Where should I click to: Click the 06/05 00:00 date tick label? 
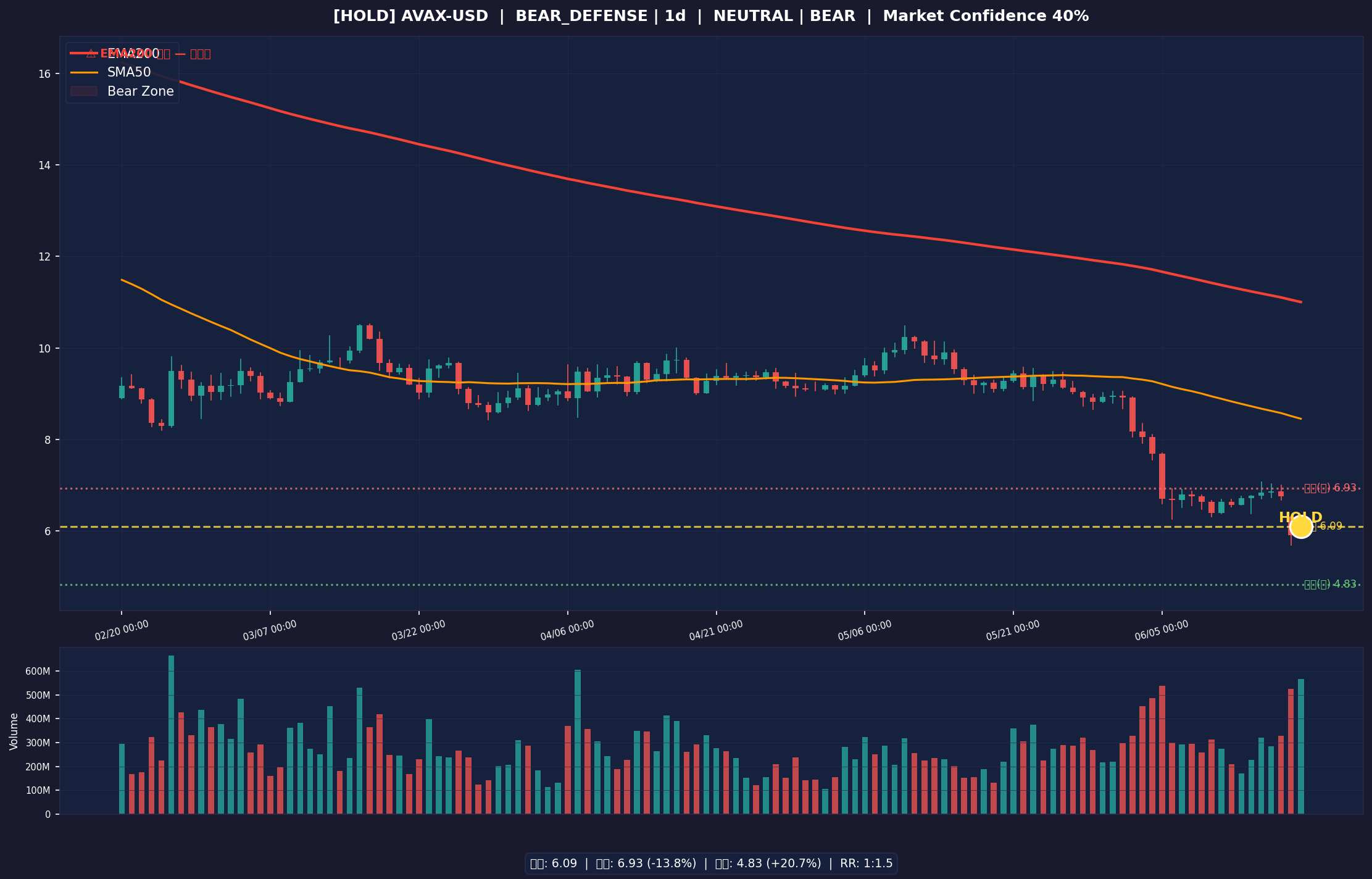tap(1162, 631)
